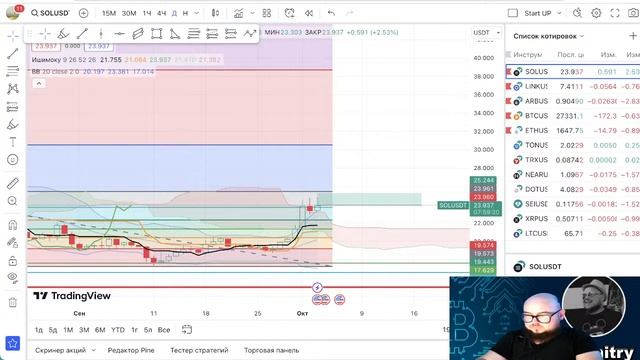Pick the Fib retracement tool in floating toolbar
Screen dimensions: 640x360
point(193,33)
